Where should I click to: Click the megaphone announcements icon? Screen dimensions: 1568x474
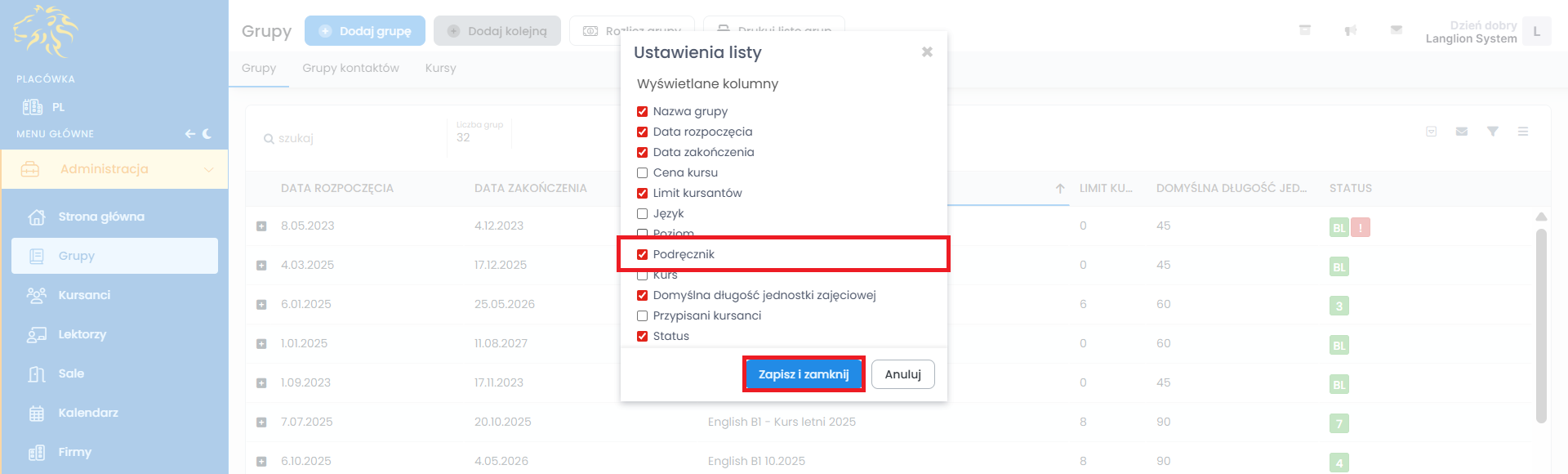click(x=1351, y=30)
